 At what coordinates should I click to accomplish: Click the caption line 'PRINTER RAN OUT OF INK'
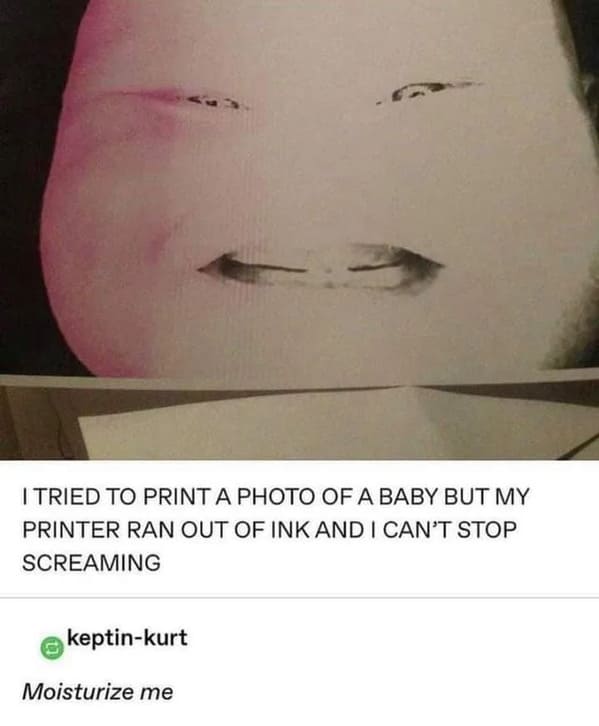(269, 530)
